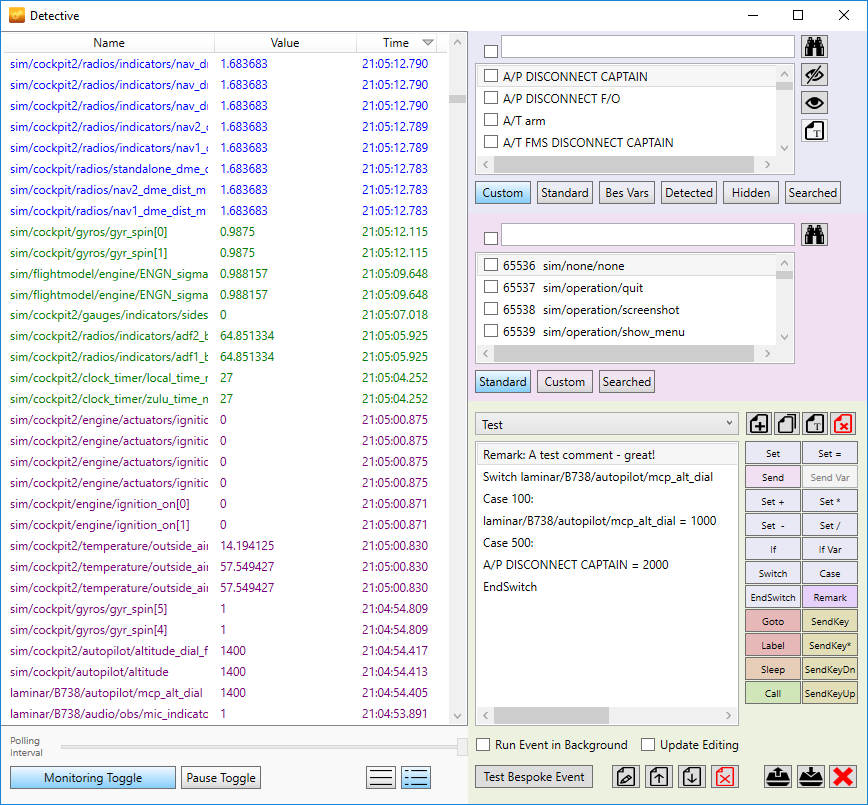The image size is (868, 805).
Task: Select the laminar/B738/autopilot/mcp_alt_dial row in the datarefs list
Action: [225, 693]
